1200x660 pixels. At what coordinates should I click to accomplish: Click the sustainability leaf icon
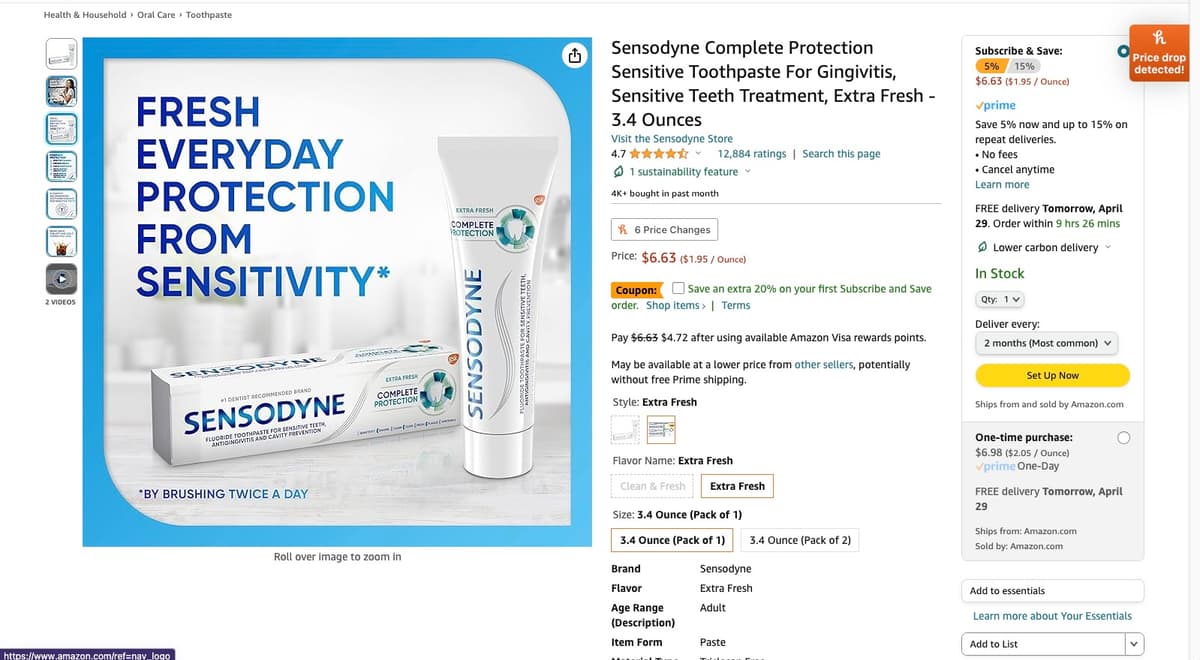pyautogui.click(x=619, y=172)
